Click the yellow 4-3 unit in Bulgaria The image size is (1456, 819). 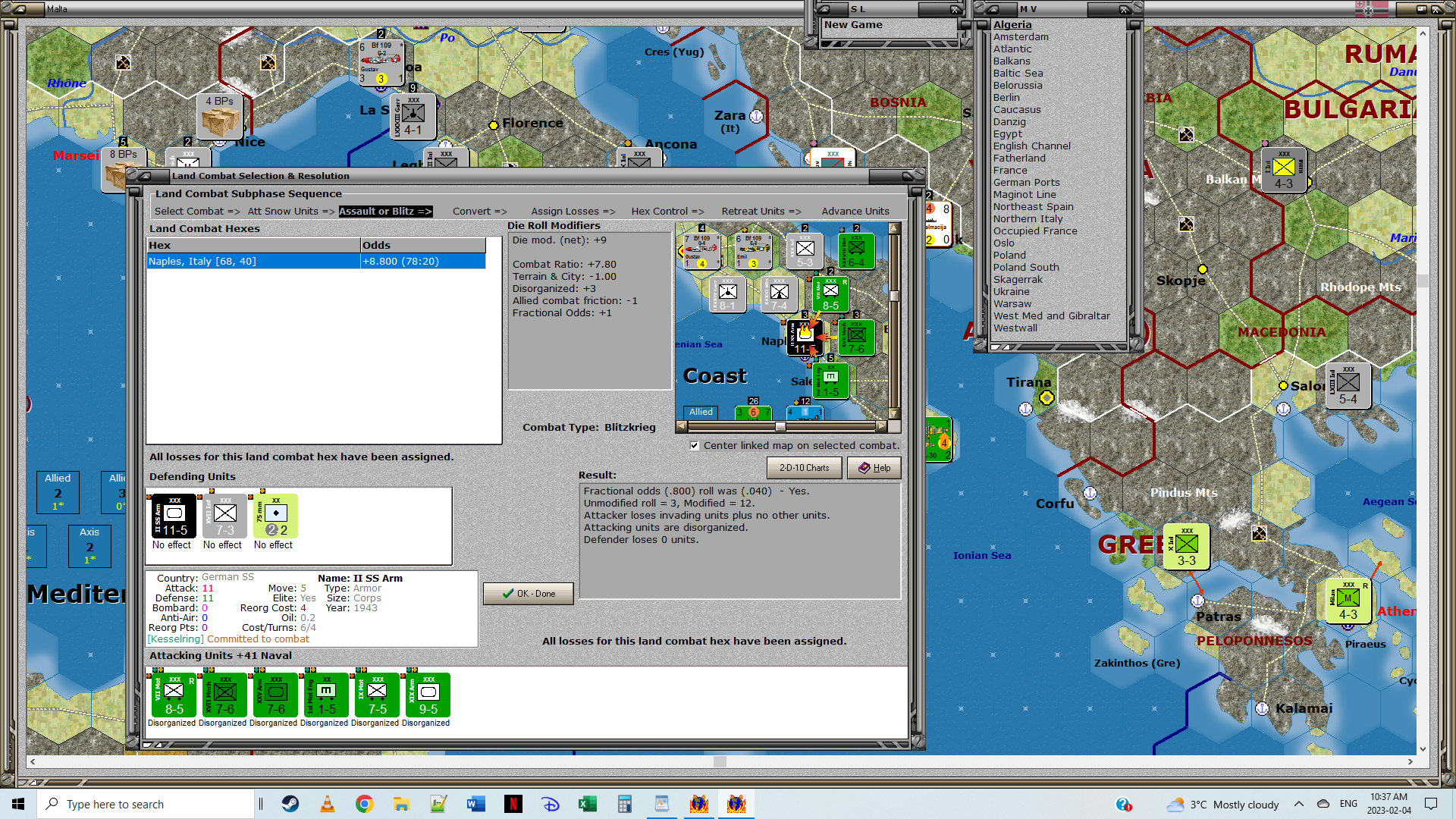[x=1283, y=171]
